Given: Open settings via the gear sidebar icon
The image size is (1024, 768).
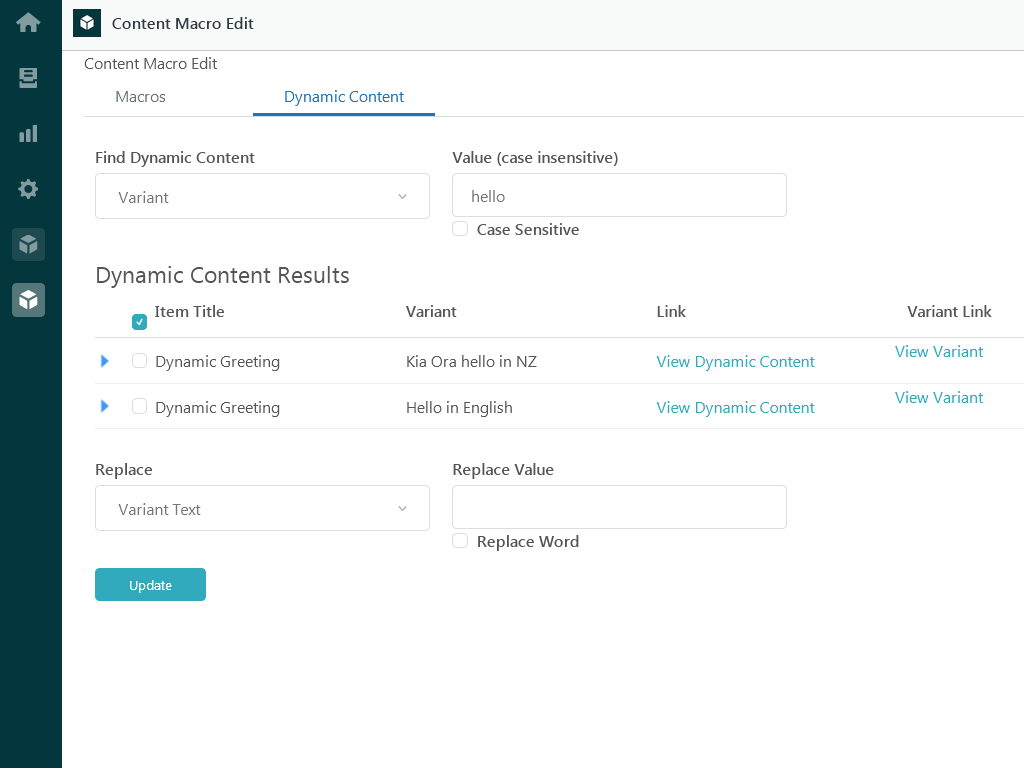Looking at the screenshot, I should click(x=28, y=189).
